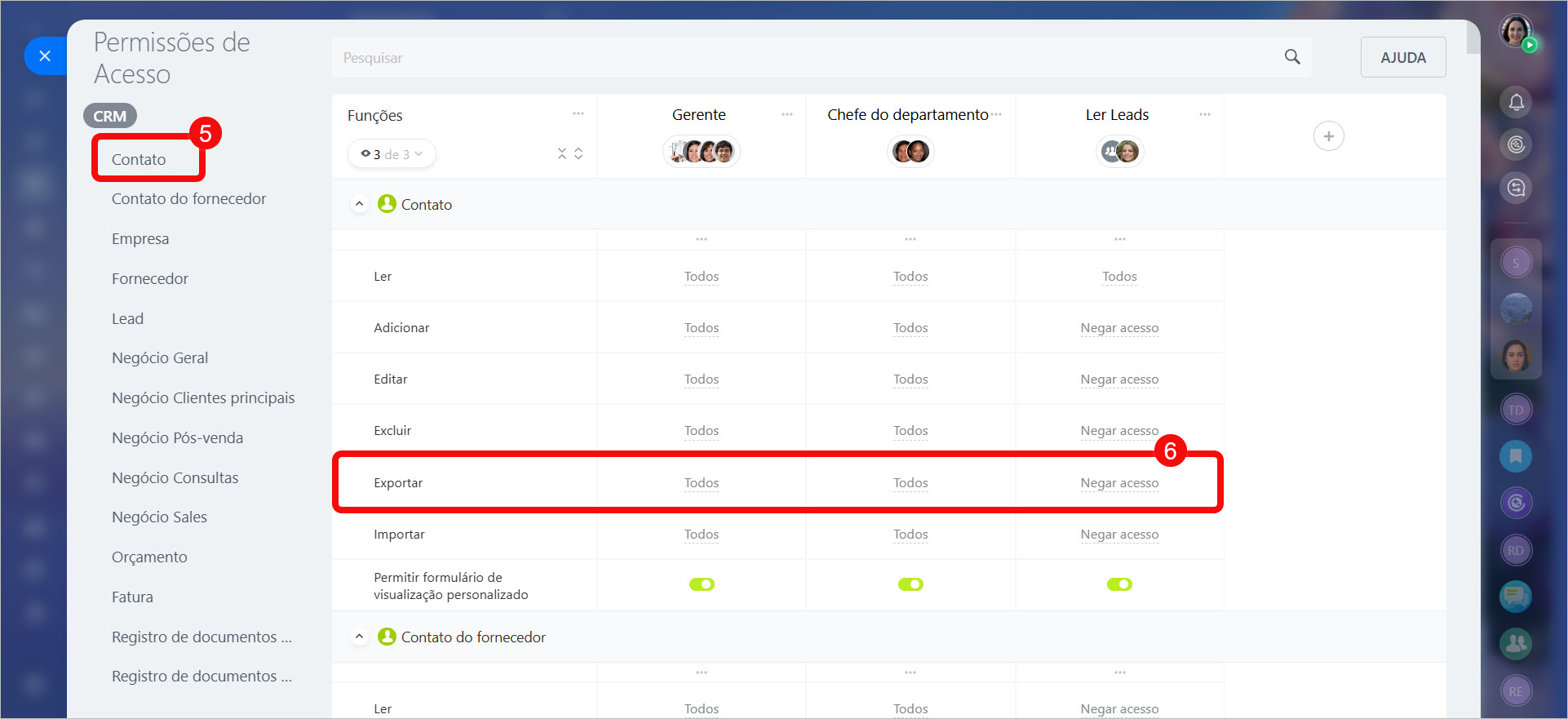The image size is (1568, 719).
Task: Open the S avatar in right sidebar
Action: click(x=1516, y=263)
